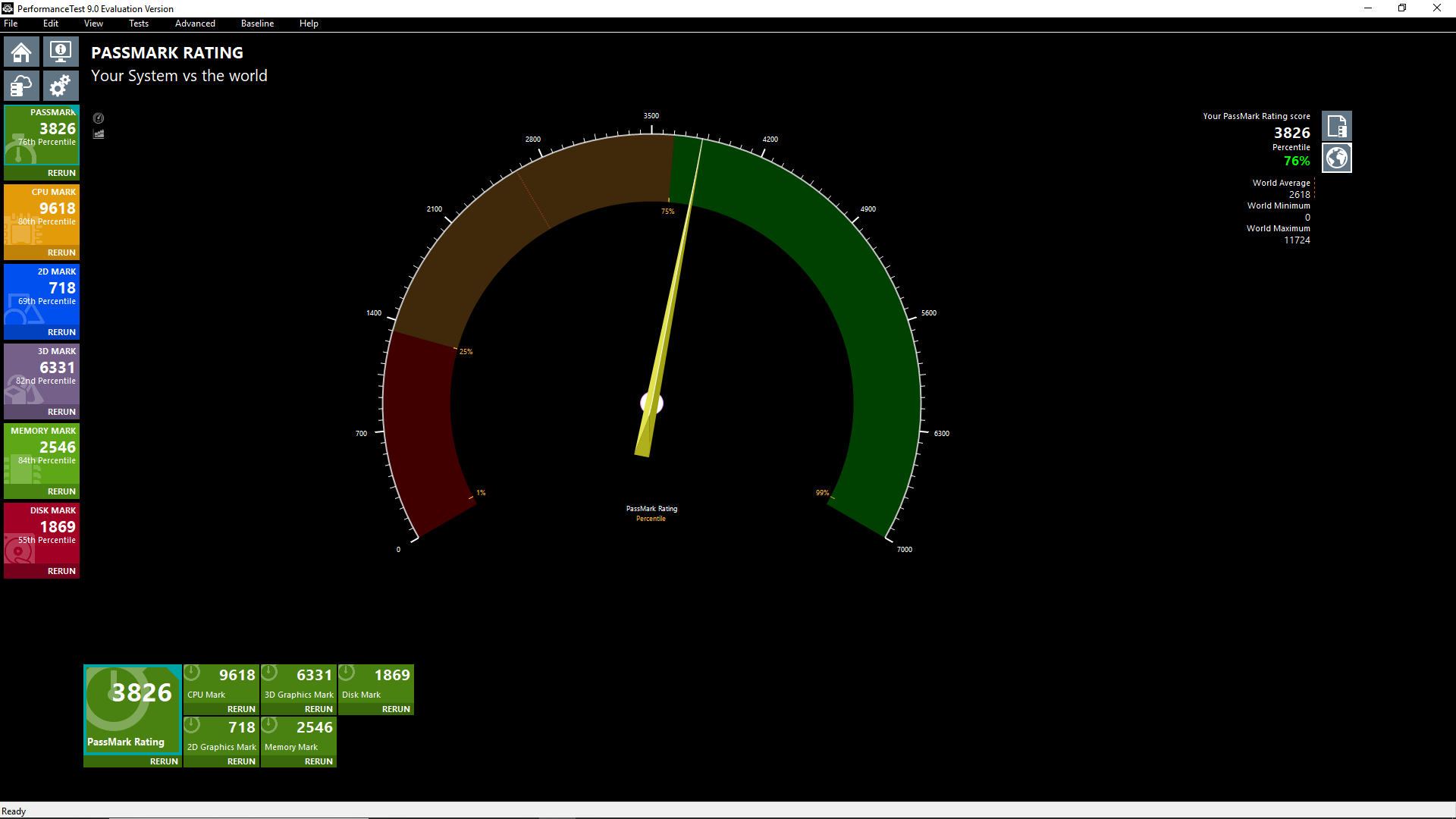Open the Tests menu

[138, 24]
